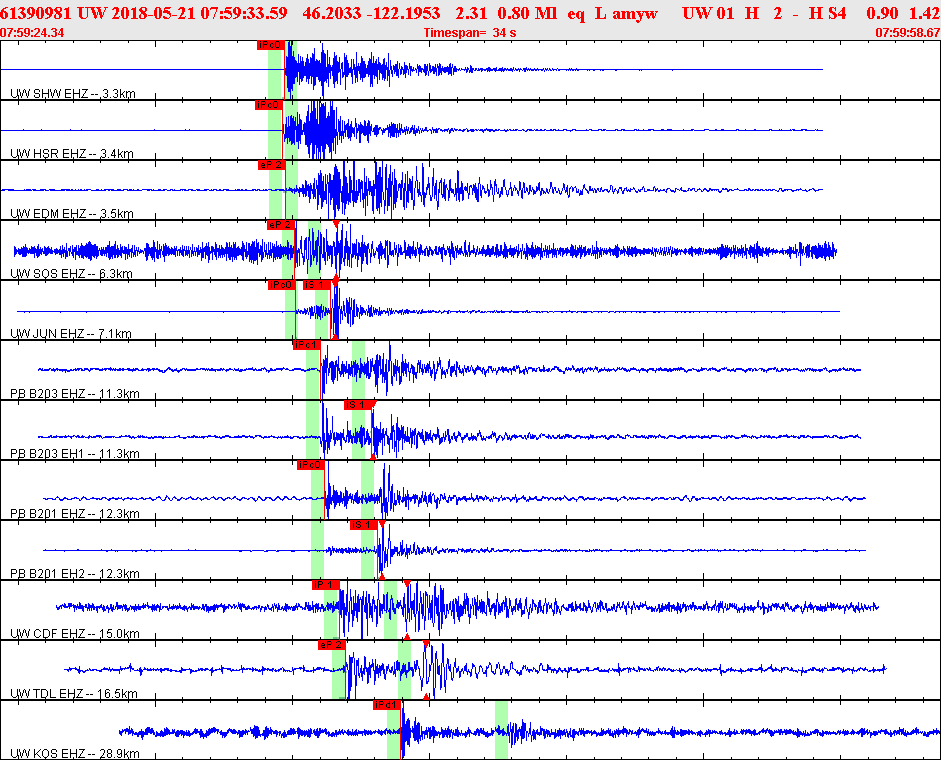Image resolution: width=941 pixels, height=760 pixels.
Task: Click the iPc0 pick flag on SHW trace
Action: click(x=269, y=45)
